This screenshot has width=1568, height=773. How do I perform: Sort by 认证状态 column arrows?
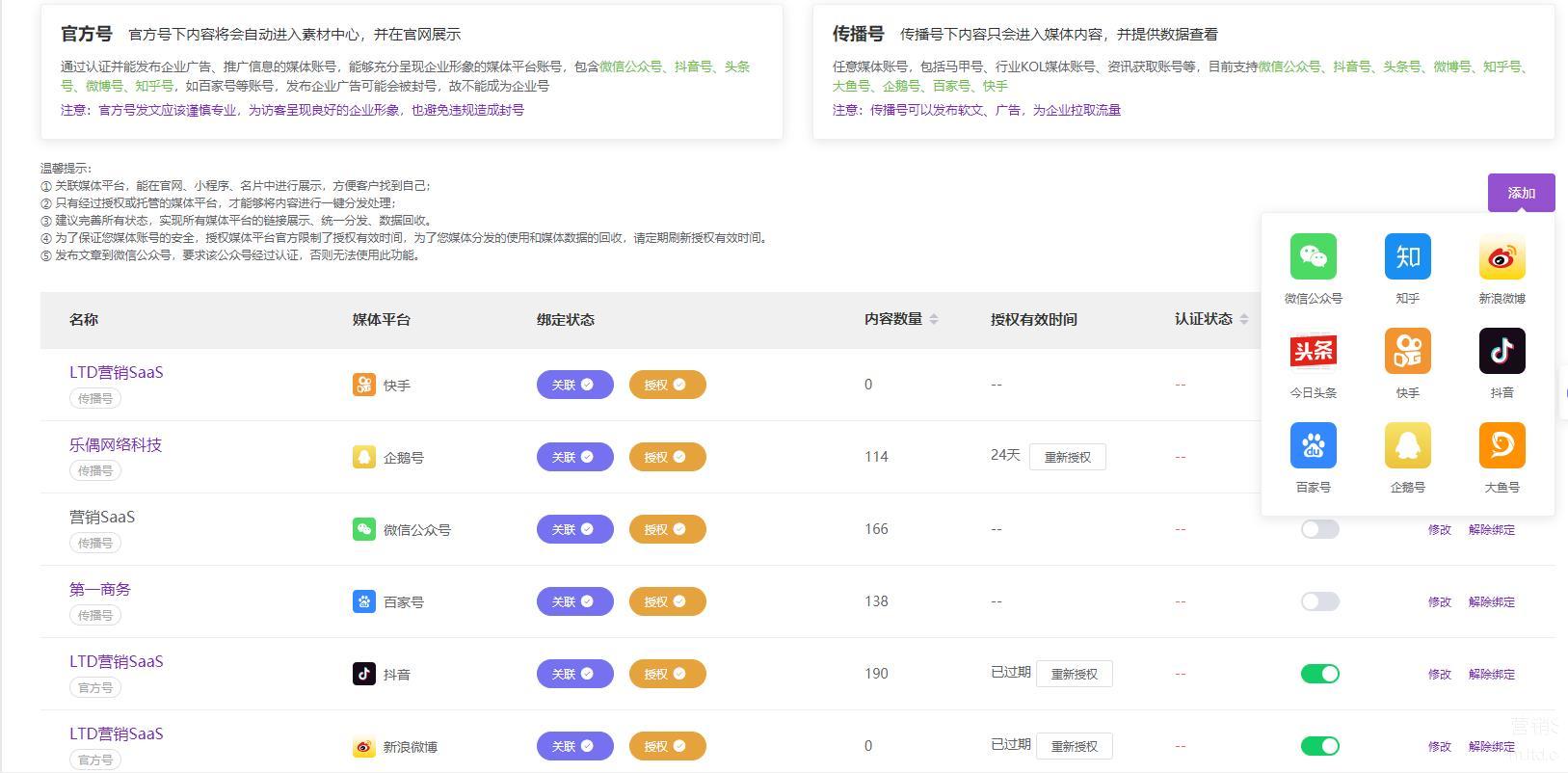[1244, 319]
